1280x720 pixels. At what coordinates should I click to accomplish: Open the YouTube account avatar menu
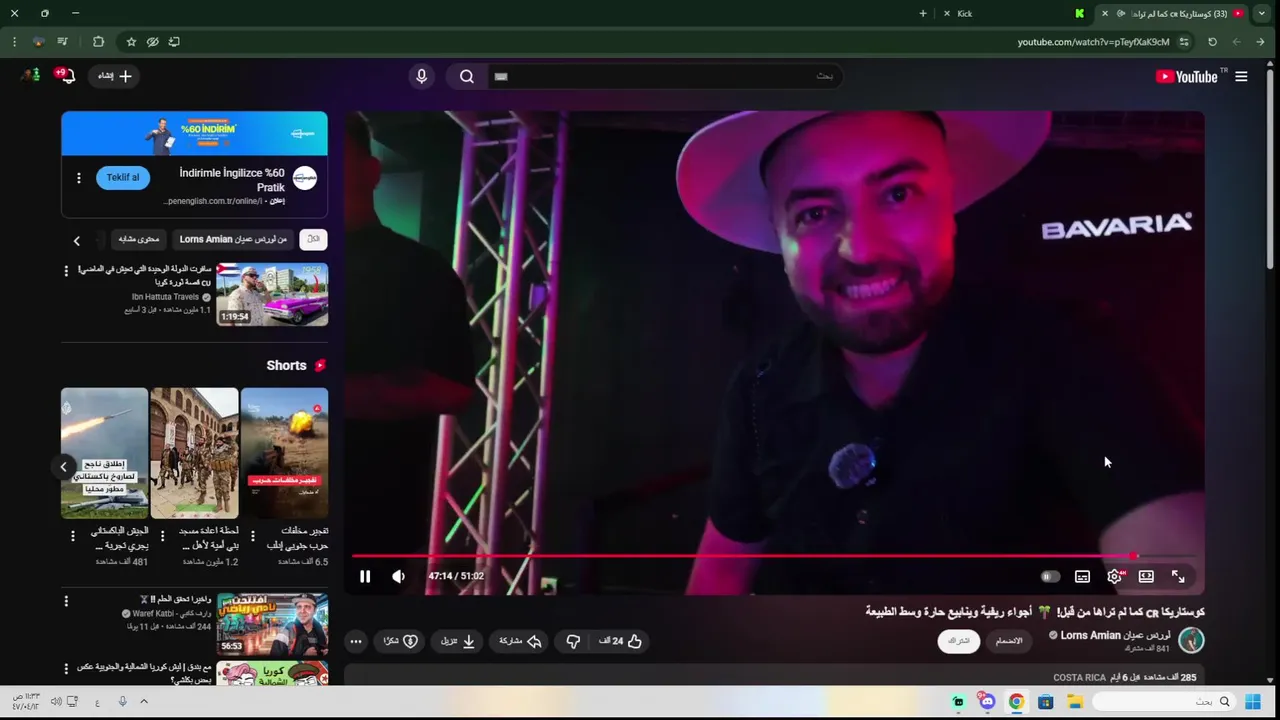tap(30, 76)
